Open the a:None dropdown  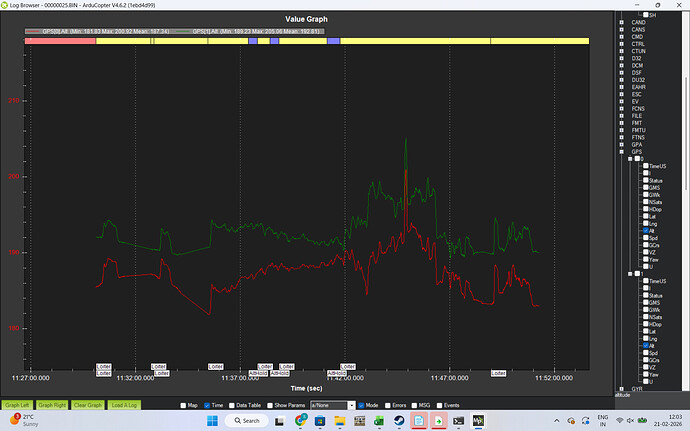pyautogui.click(x=331, y=405)
